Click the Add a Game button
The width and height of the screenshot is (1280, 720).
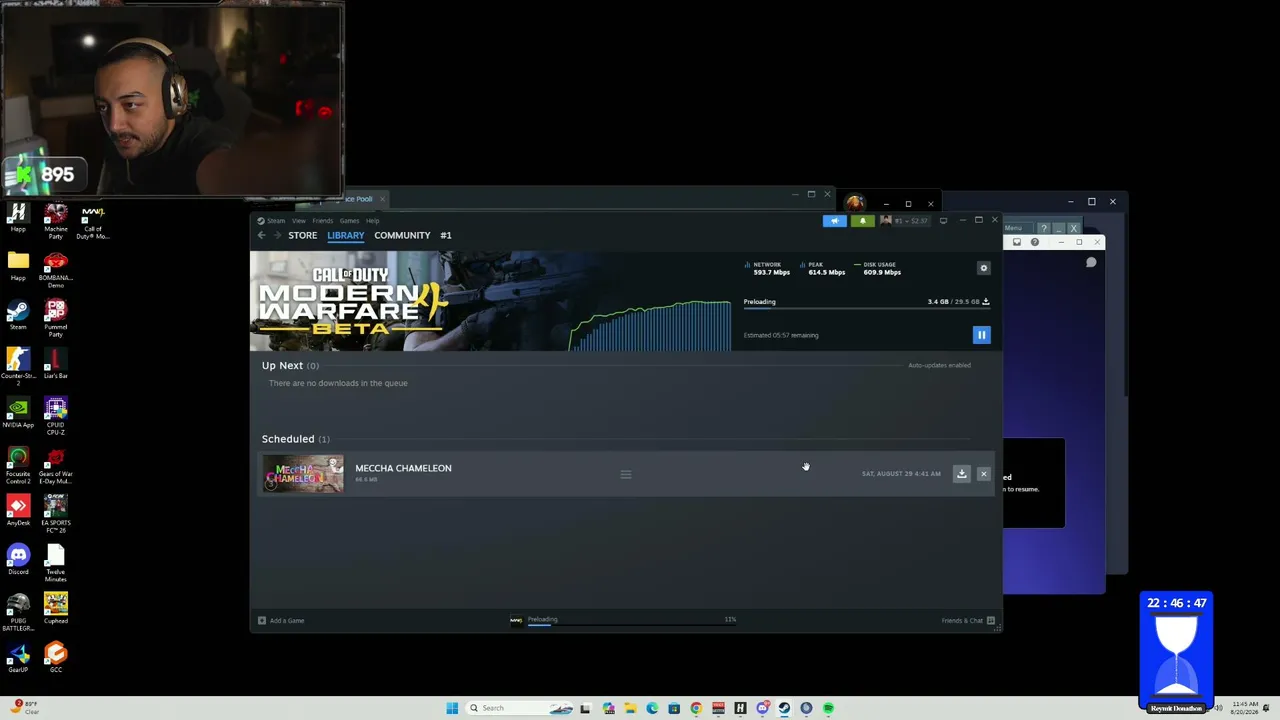click(x=281, y=621)
